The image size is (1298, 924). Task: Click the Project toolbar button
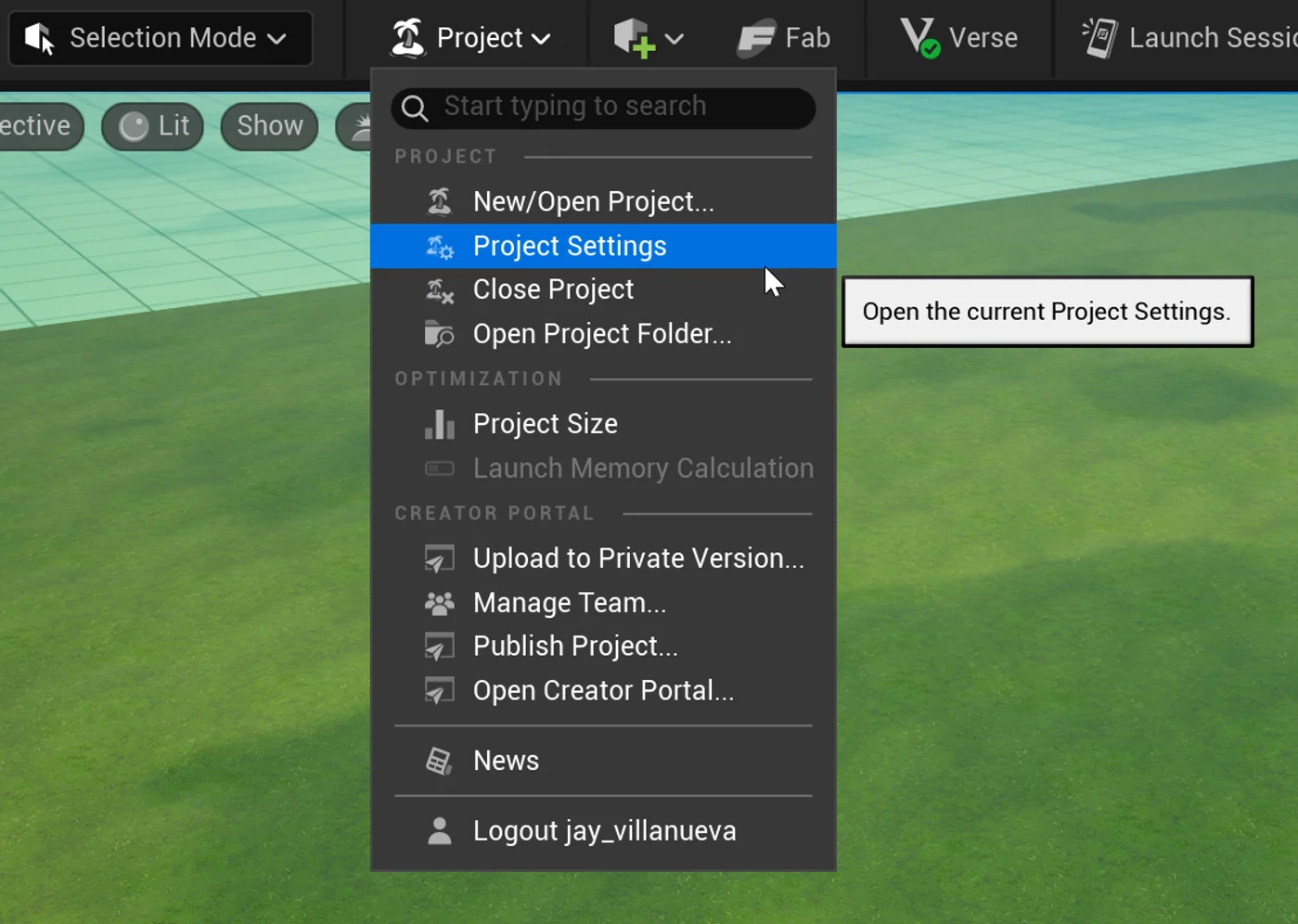pyautogui.click(x=470, y=38)
